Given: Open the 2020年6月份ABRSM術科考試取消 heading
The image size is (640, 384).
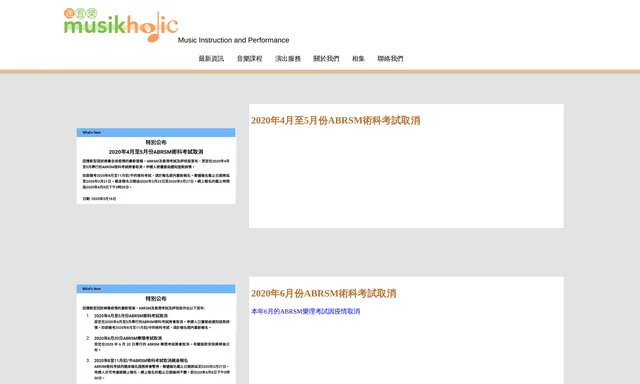Looking at the screenshot, I should [324, 293].
